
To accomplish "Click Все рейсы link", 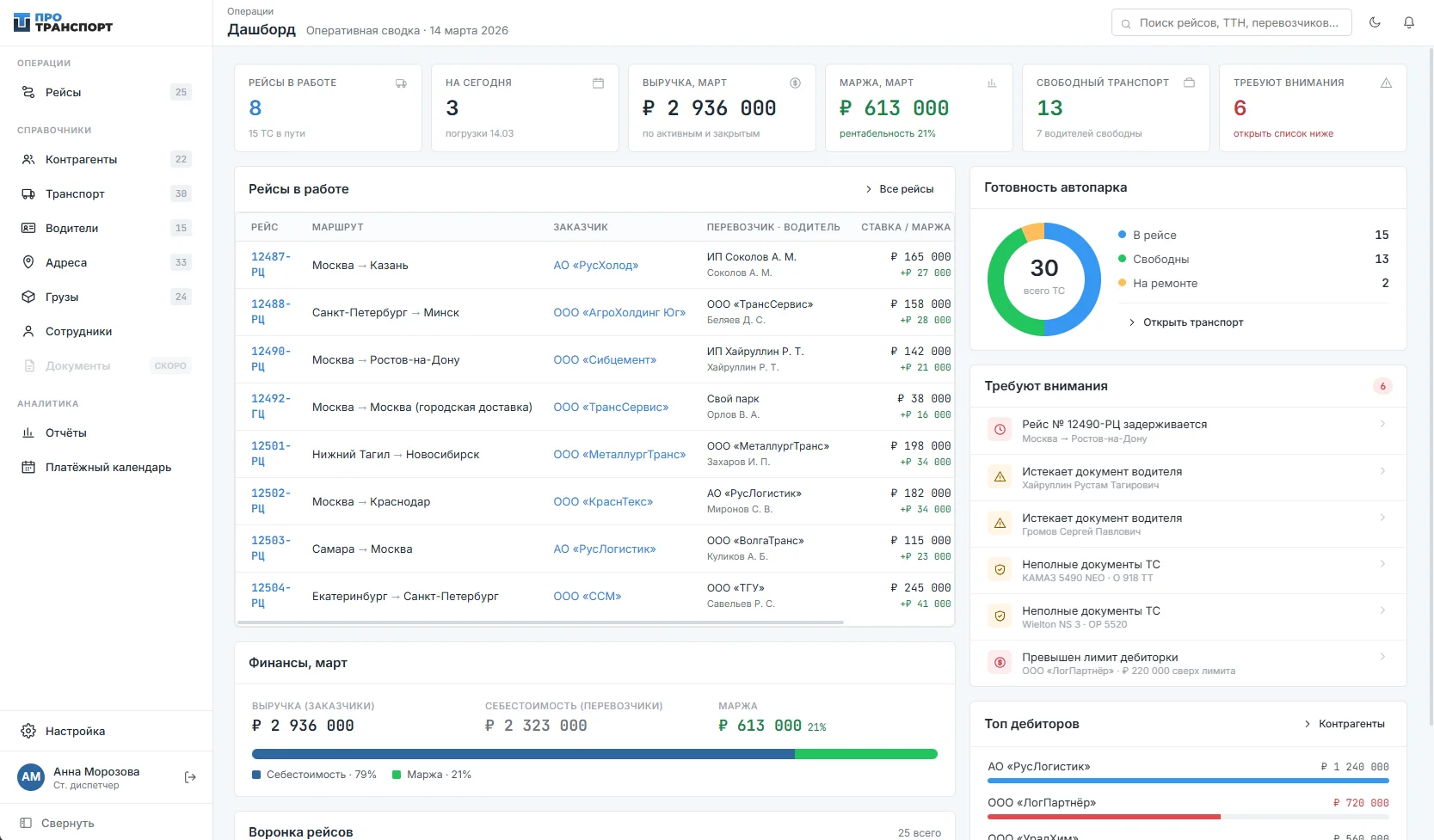I will (899, 189).
